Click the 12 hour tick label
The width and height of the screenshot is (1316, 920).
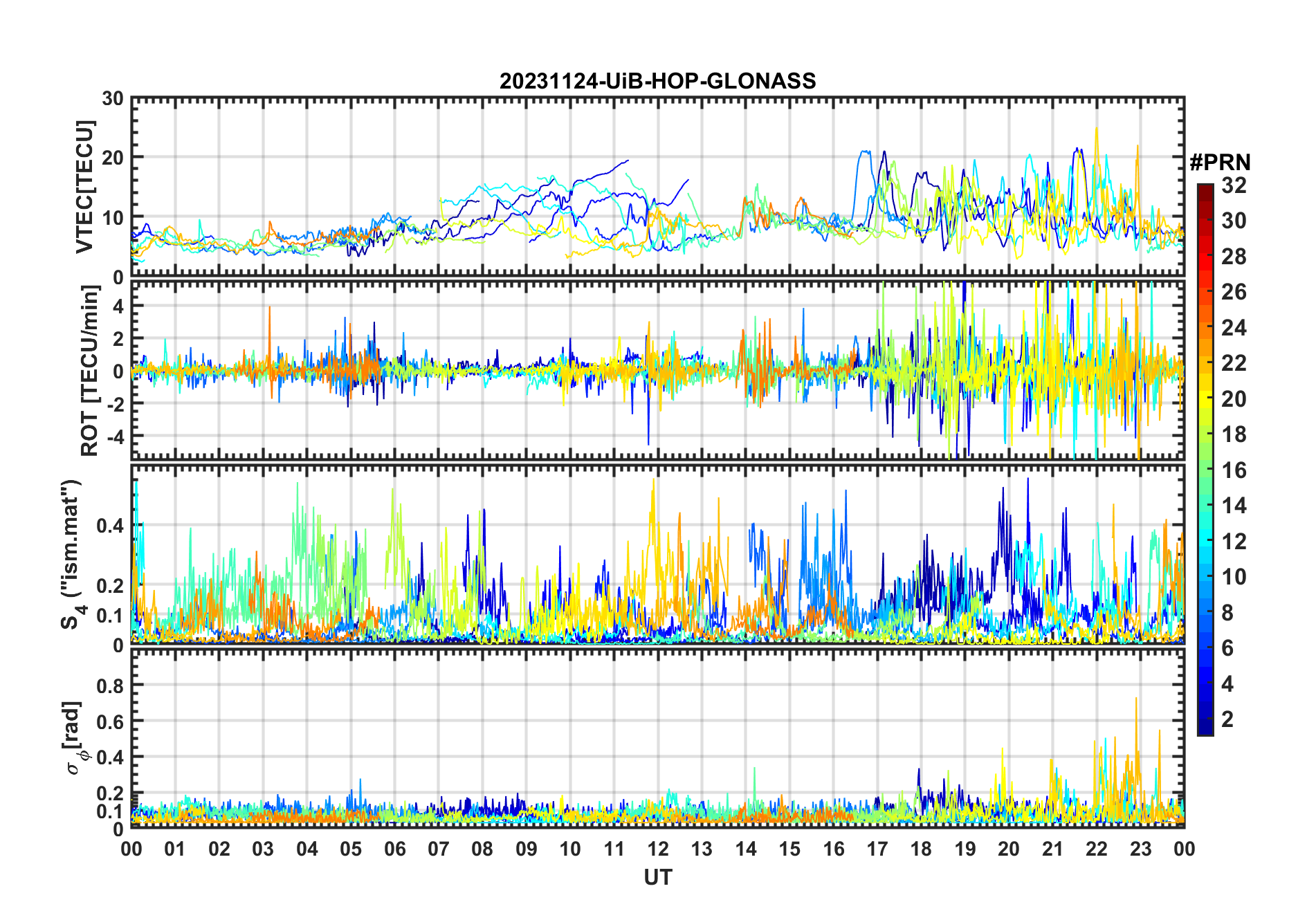tap(658, 849)
